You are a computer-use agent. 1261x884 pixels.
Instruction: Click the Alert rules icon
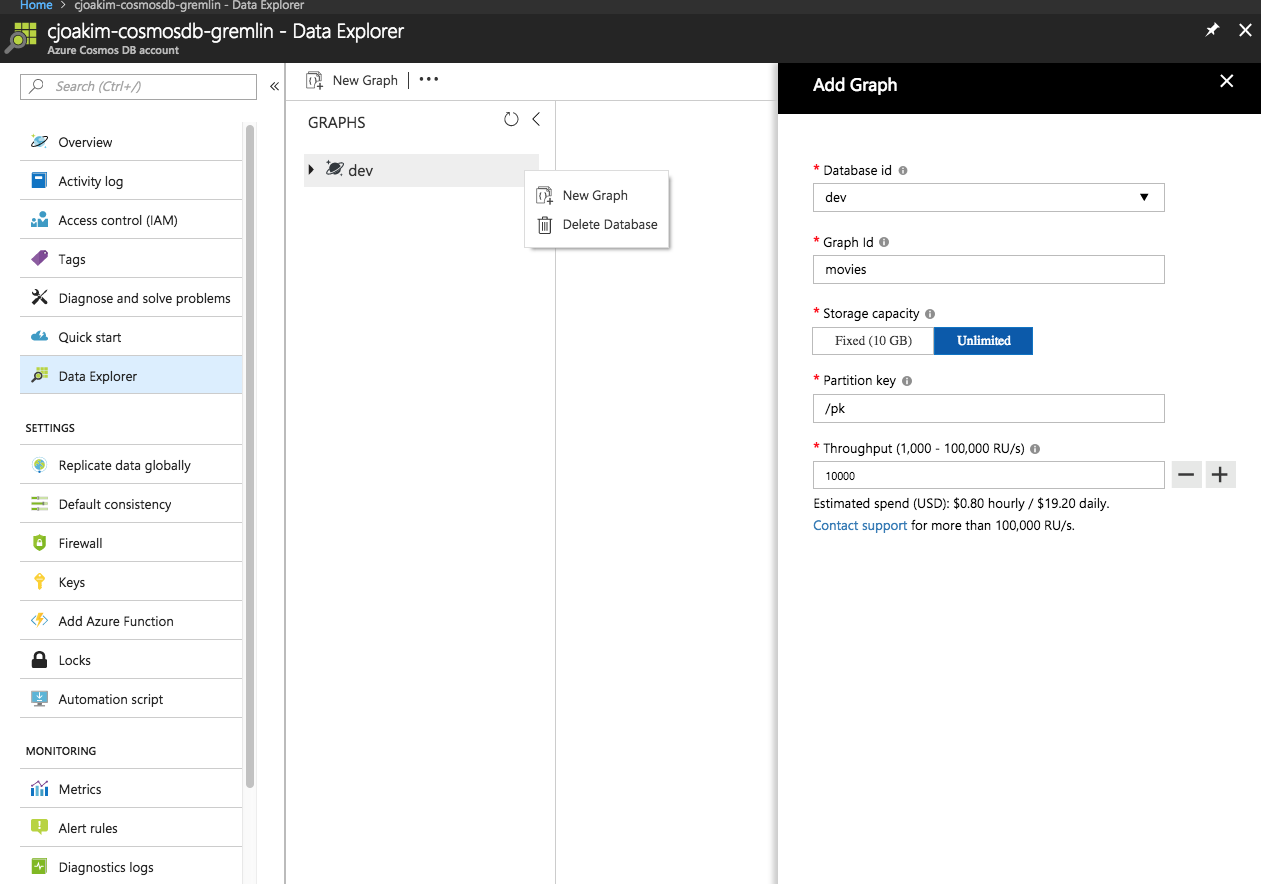pyautogui.click(x=39, y=828)
